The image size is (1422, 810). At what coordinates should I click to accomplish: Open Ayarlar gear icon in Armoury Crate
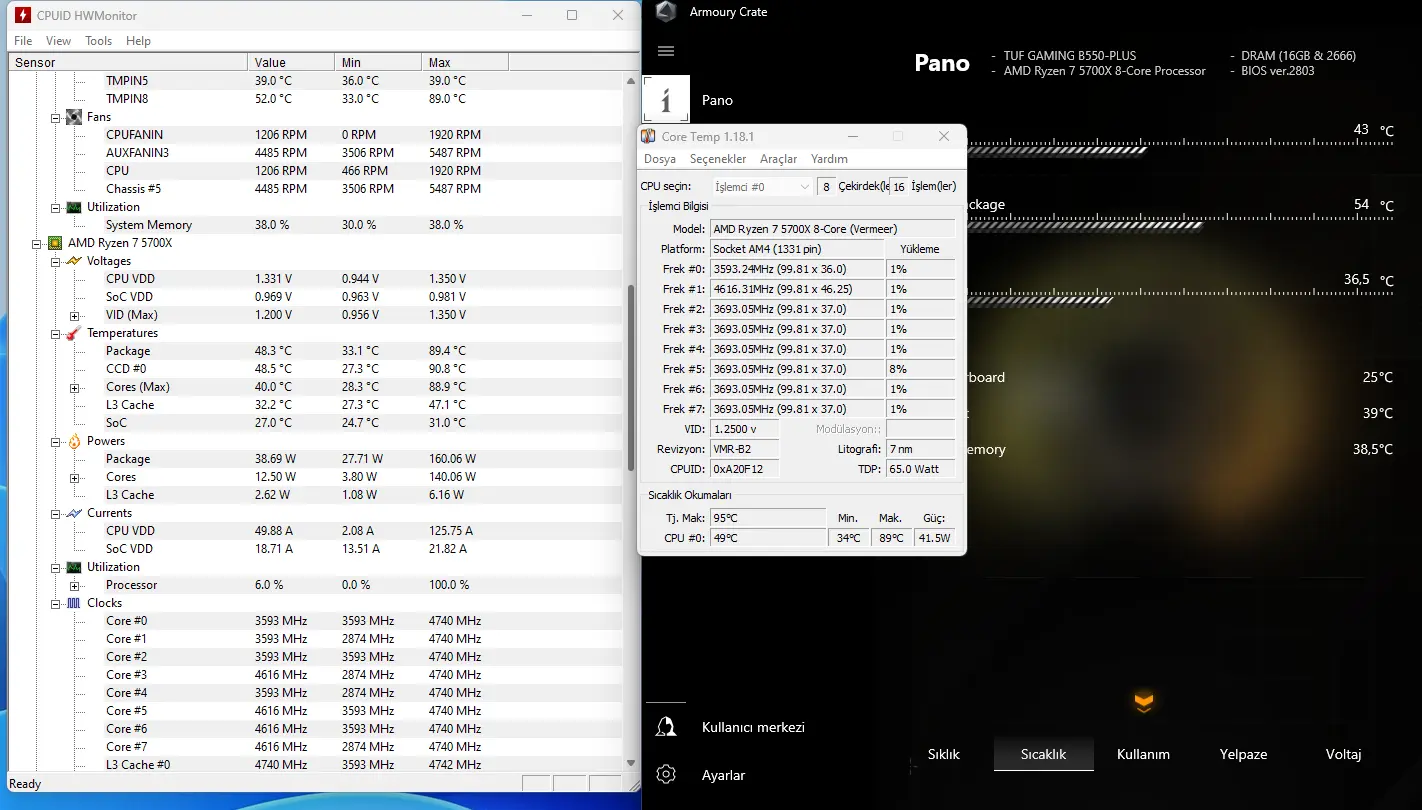point(666,775)
